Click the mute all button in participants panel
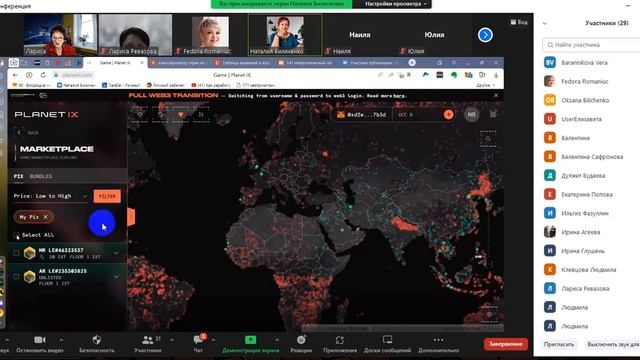The width and height of the screenshot is (640, 360). (612, 344)
